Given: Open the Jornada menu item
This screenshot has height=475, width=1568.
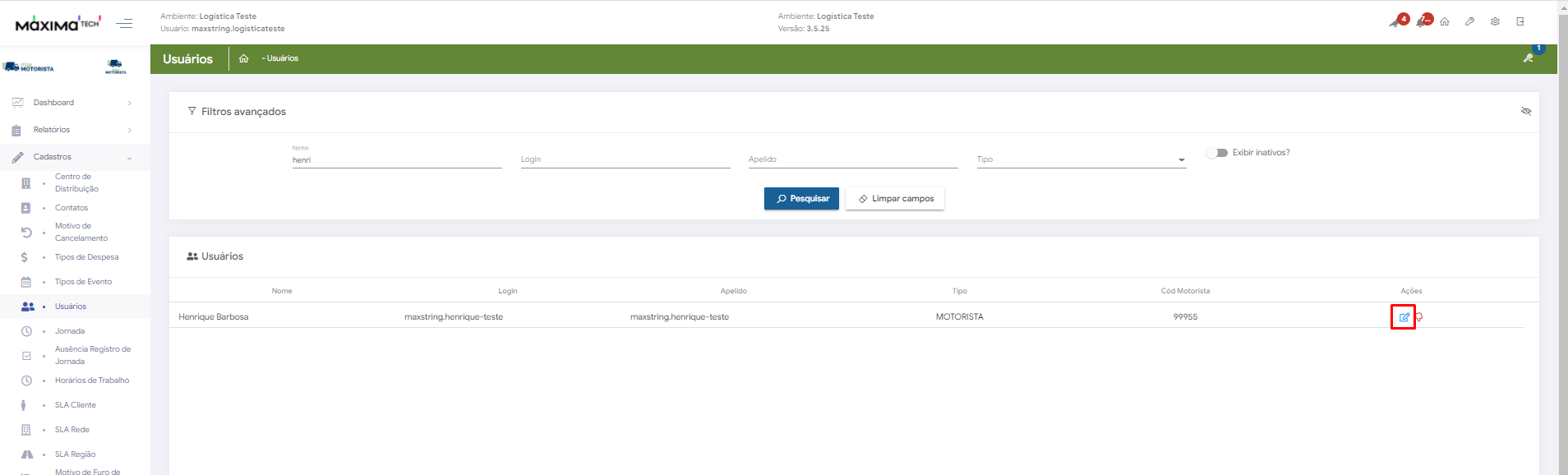Looking at the screenshot, I should click(x=70, y=331).
